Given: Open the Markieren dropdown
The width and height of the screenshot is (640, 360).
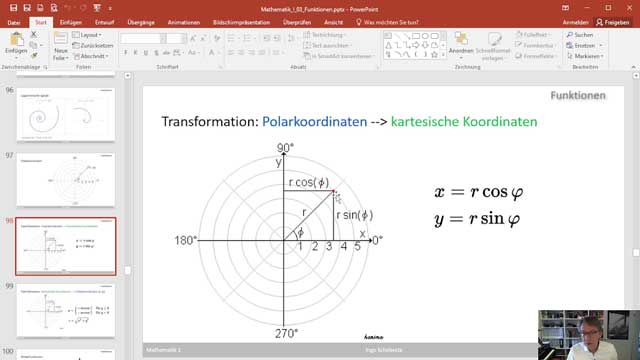Looking at the screenshot, I should point(585,56).
